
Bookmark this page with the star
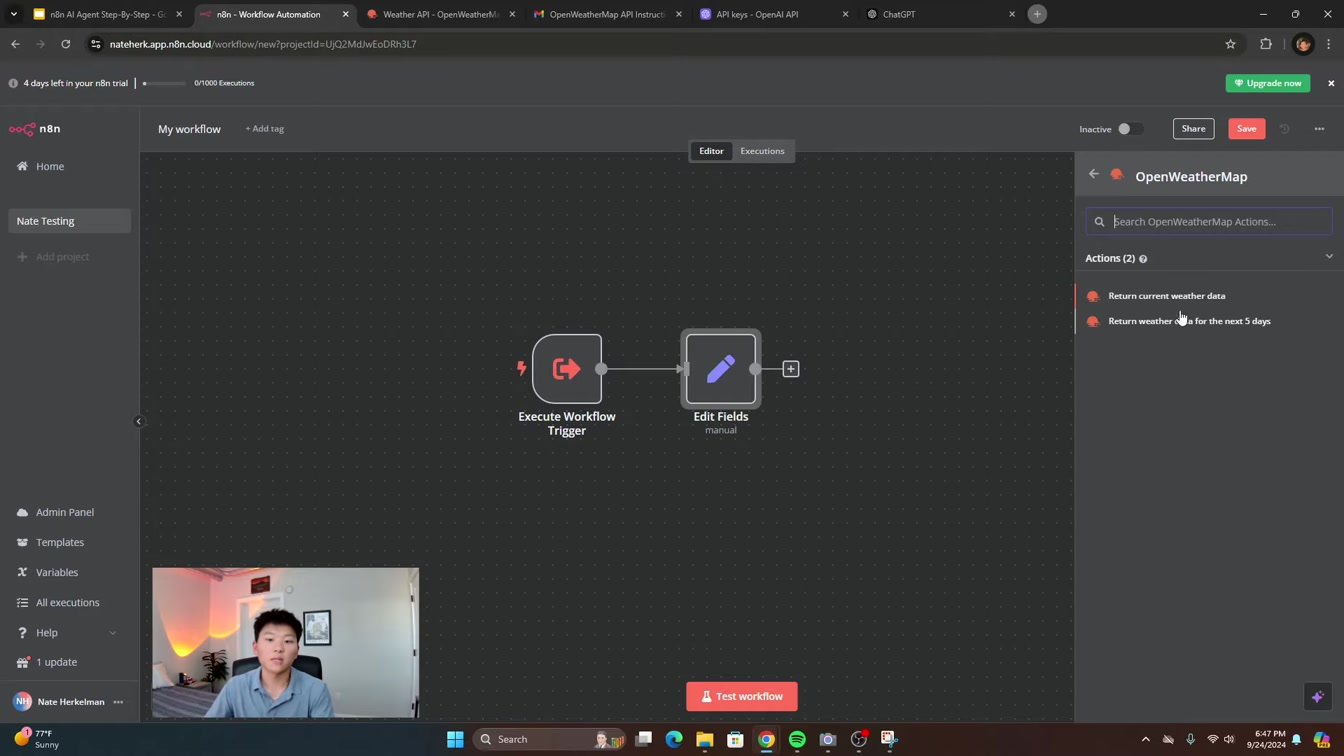[x=1230, y=44]
